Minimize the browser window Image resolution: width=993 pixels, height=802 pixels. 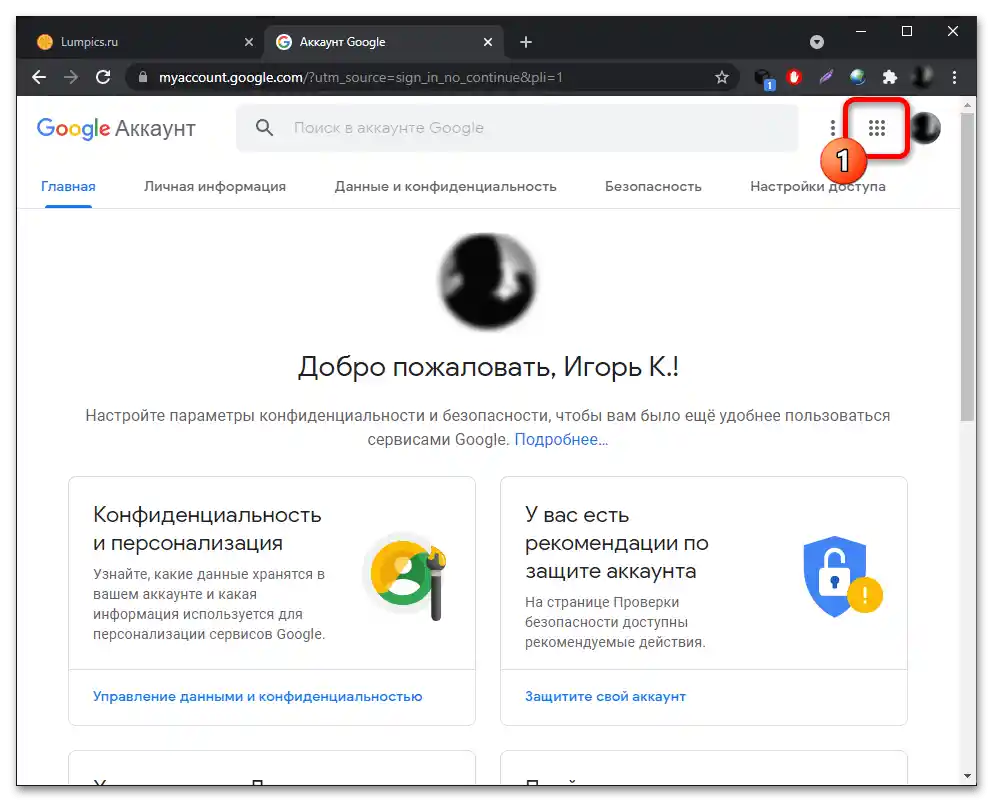coord(861,31)
